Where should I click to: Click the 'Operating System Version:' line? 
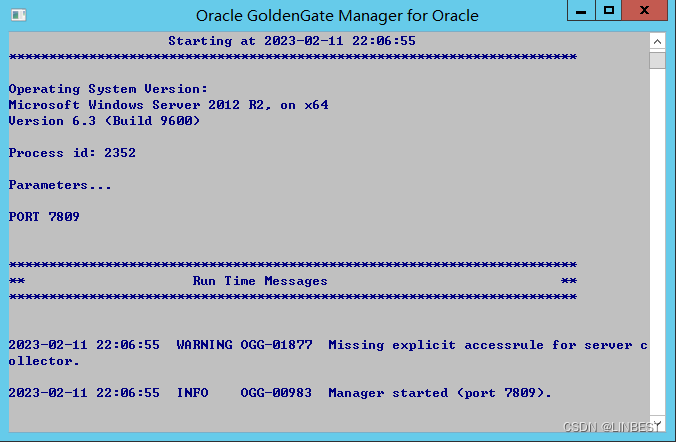coord(108,89)
